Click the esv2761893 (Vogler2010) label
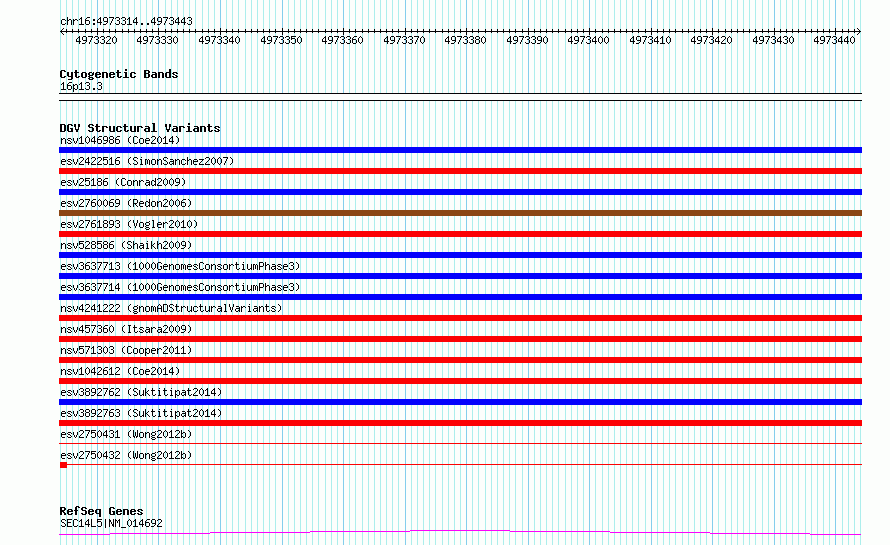Screen dimensions: 890x545 pyautogui.click(x=129, y=224)
